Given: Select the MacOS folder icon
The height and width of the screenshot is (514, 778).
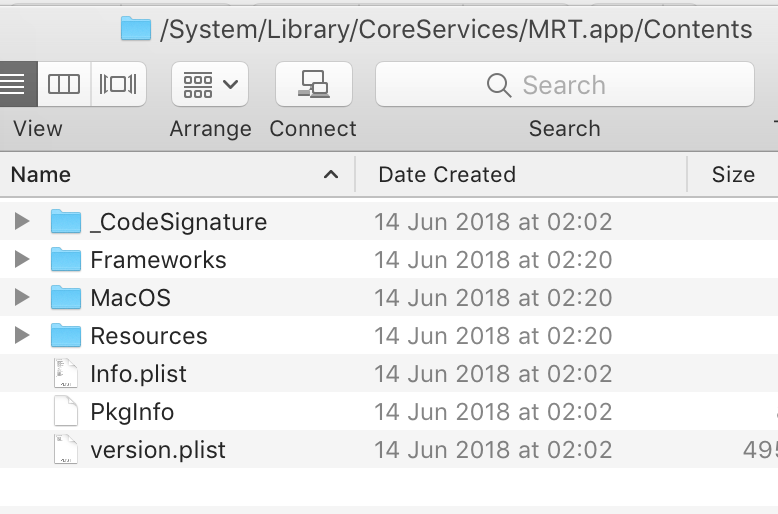Looking at the screenshot, I should coord(66,298).
